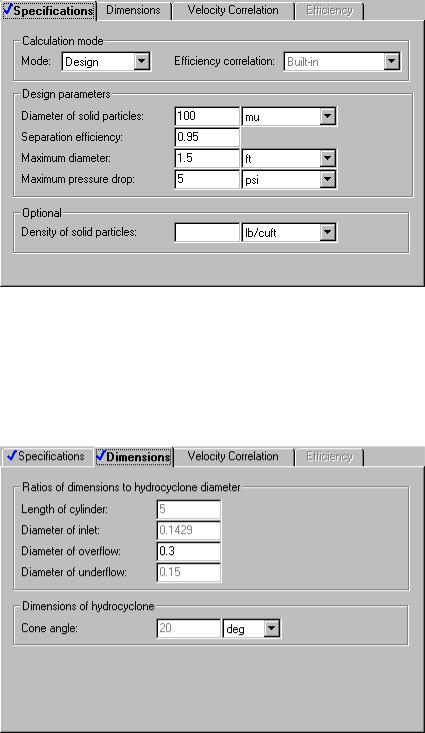
Task: Click the Maximum pressure drop value field
Action: [207, 180]
